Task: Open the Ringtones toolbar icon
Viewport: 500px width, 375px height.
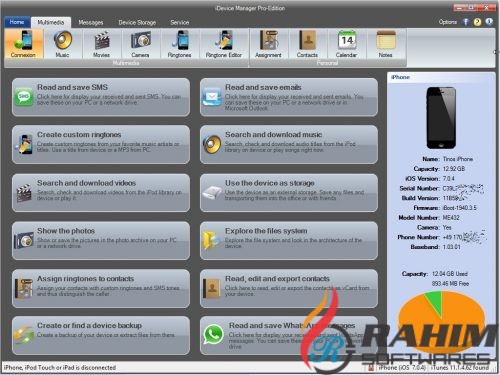Action: pyautogui.click(x=180, y=44)
